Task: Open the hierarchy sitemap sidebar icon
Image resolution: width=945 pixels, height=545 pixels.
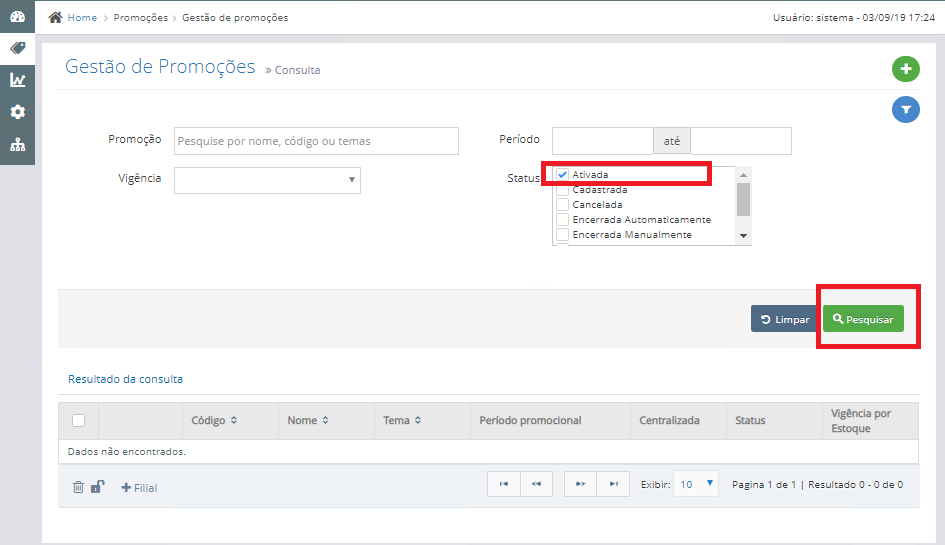Action: pyautogui.click(x=17, y=145)
